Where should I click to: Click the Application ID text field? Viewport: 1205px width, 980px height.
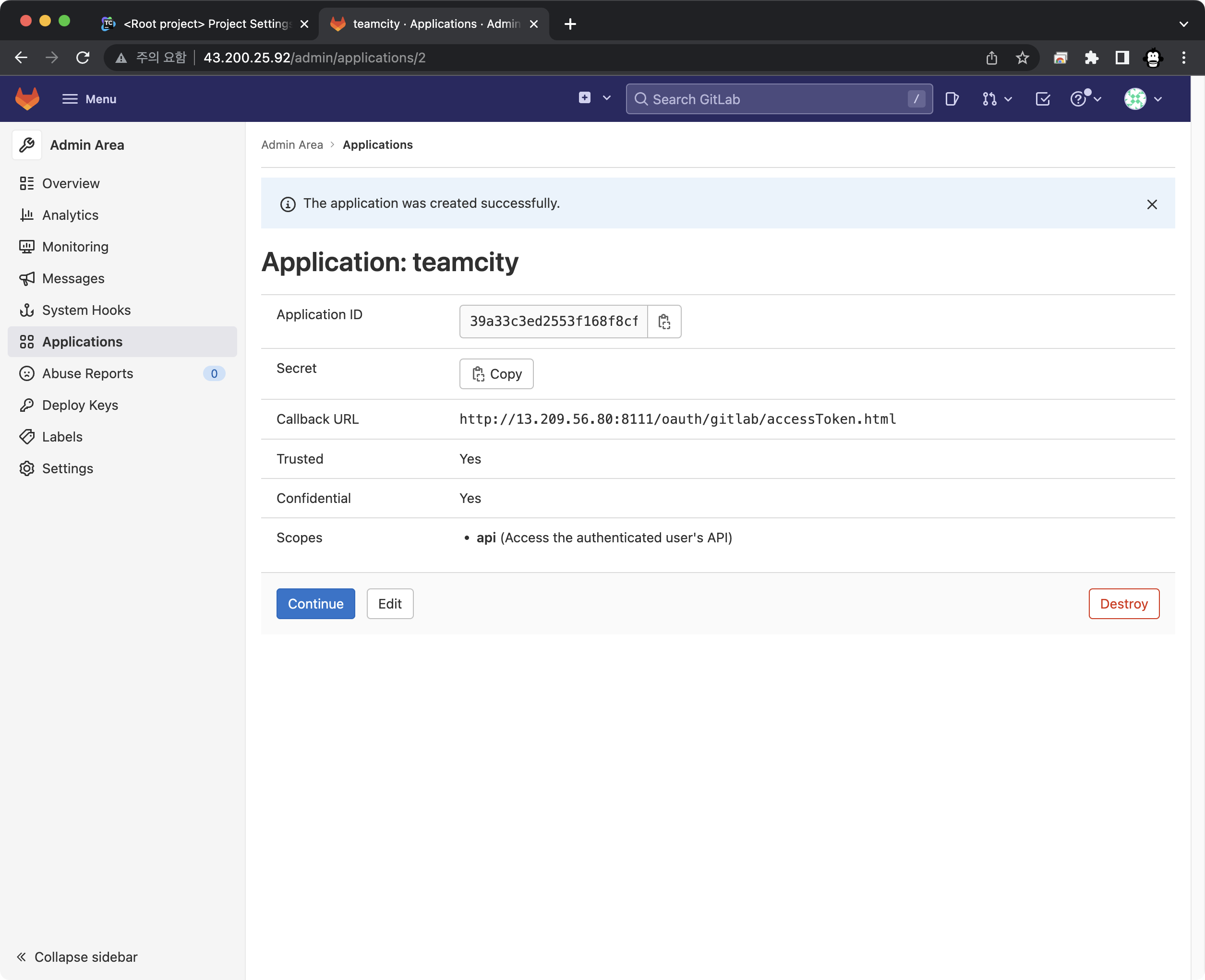pyautogui.click(x=554, y=321)
